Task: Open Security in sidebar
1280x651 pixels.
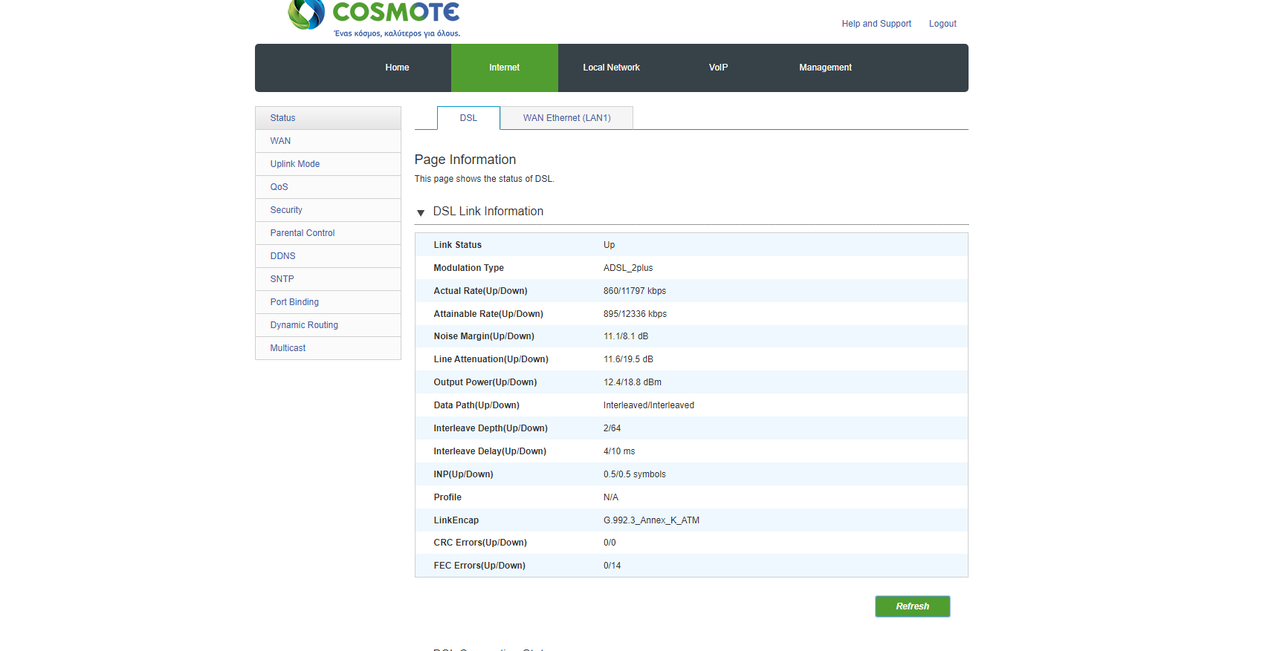Action: [x=328, y=210]
